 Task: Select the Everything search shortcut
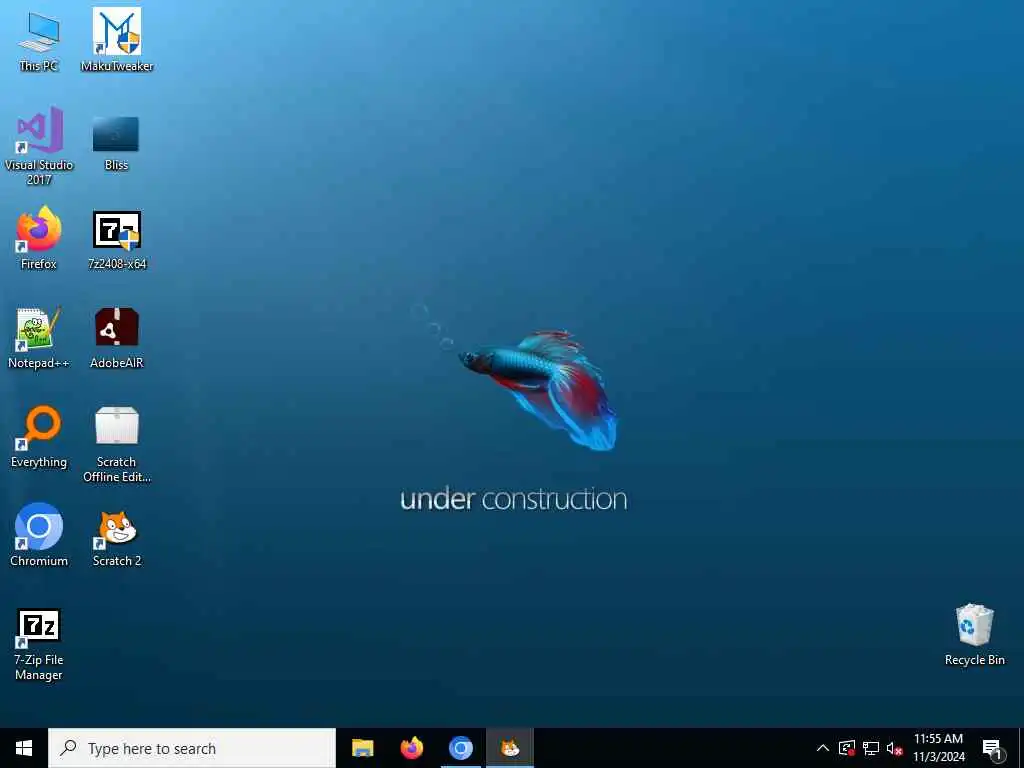click(x=39, y=436)
